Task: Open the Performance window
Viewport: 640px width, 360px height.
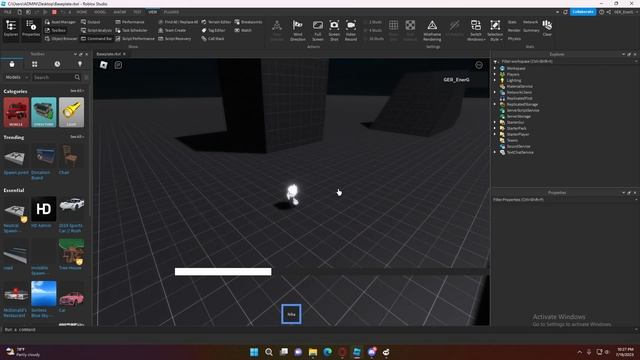Action: 130,22
